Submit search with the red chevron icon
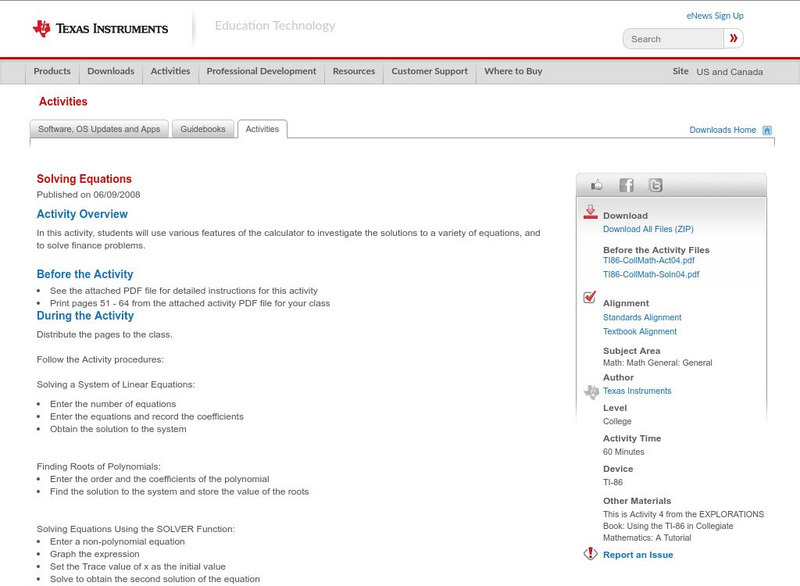Viewport: 800px width, 586px height. click(x=733, y=38)
